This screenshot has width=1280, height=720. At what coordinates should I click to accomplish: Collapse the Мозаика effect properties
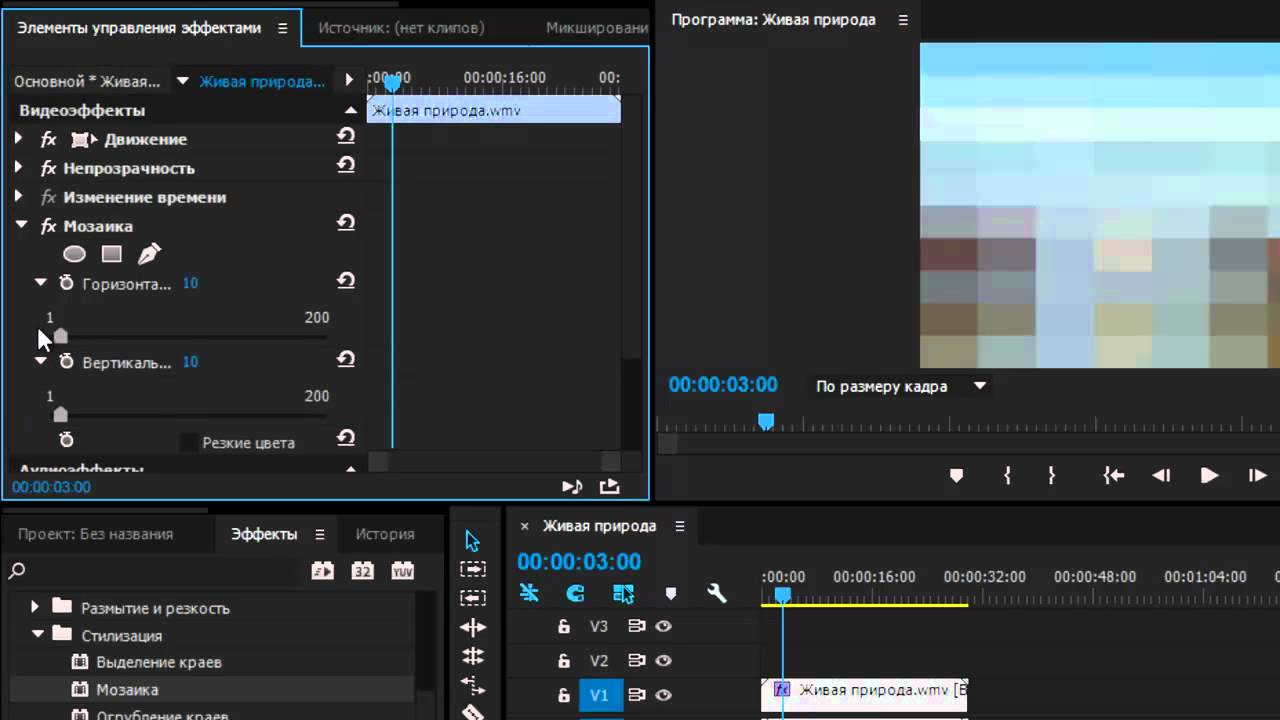(21, 226)
